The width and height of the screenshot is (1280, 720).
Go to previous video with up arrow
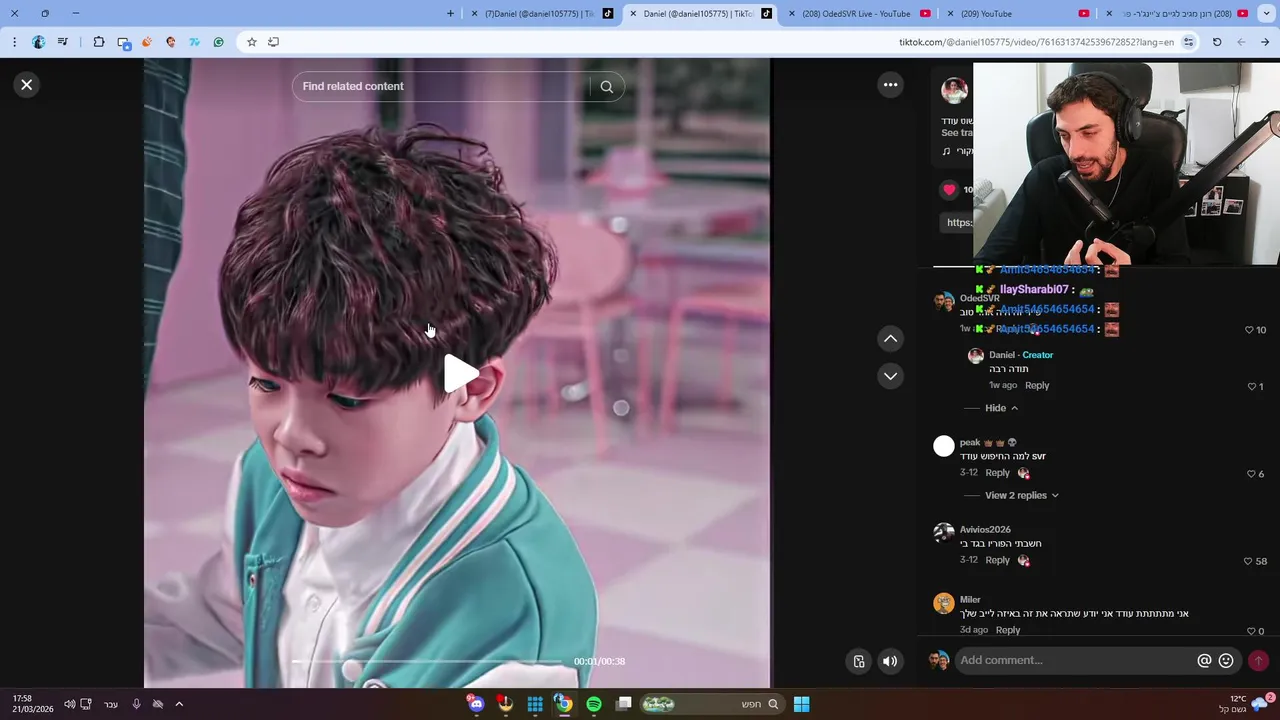pyautogui.click(x=890, y=339)
